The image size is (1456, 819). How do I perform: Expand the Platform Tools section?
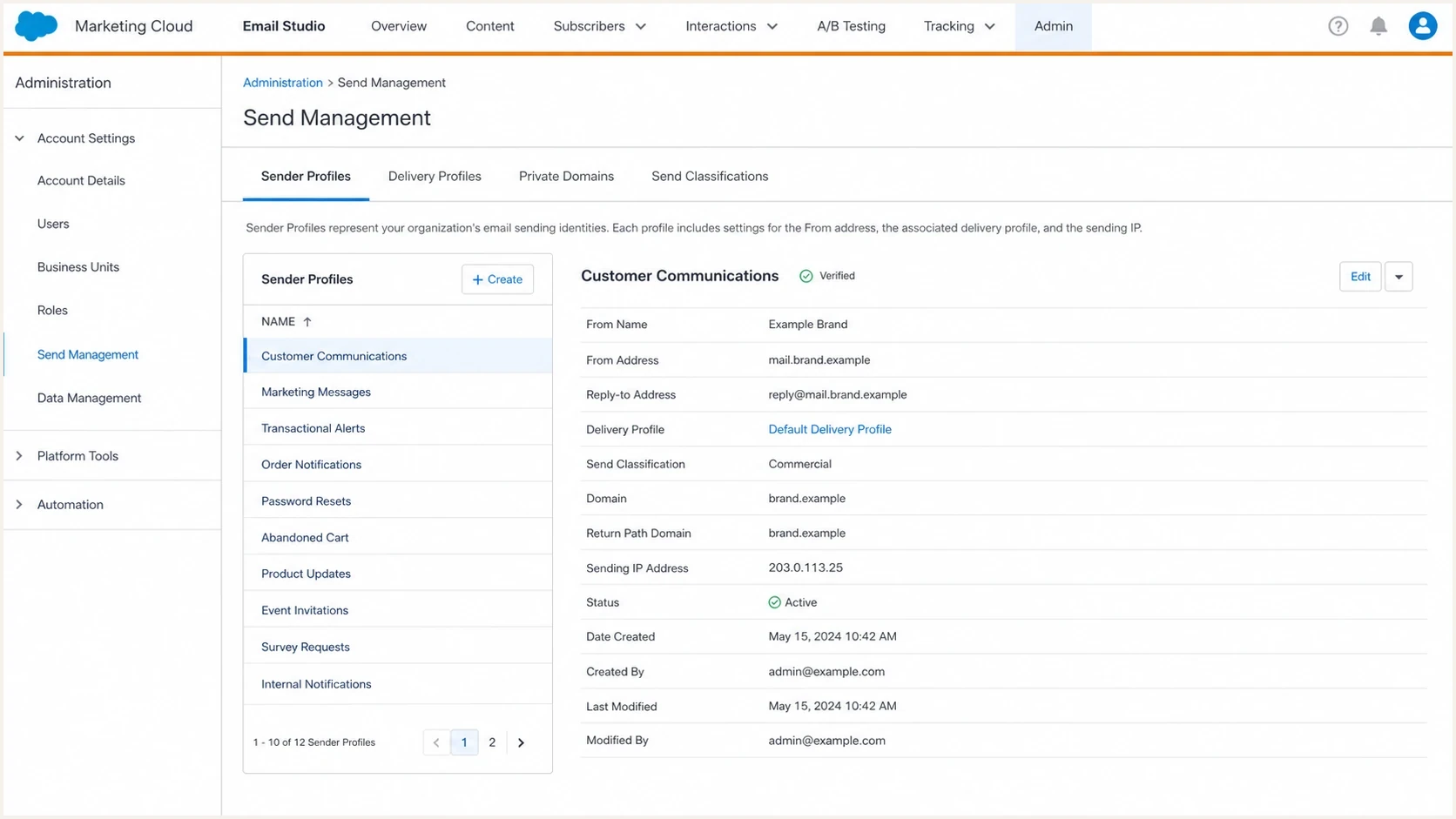(x=19, y=456)
